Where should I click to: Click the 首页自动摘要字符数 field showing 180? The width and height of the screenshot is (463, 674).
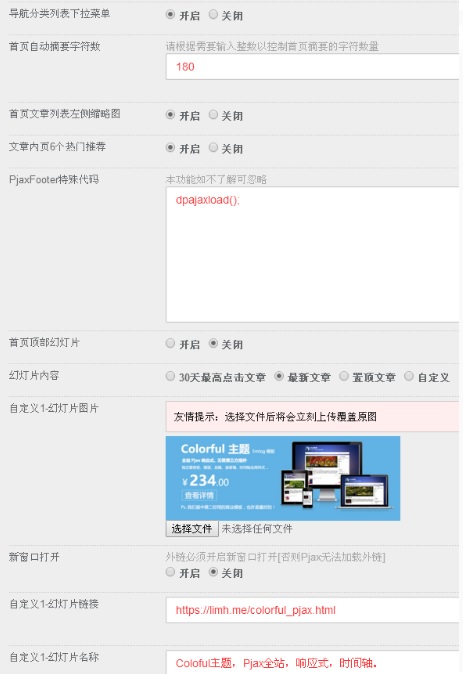[313, 67]
